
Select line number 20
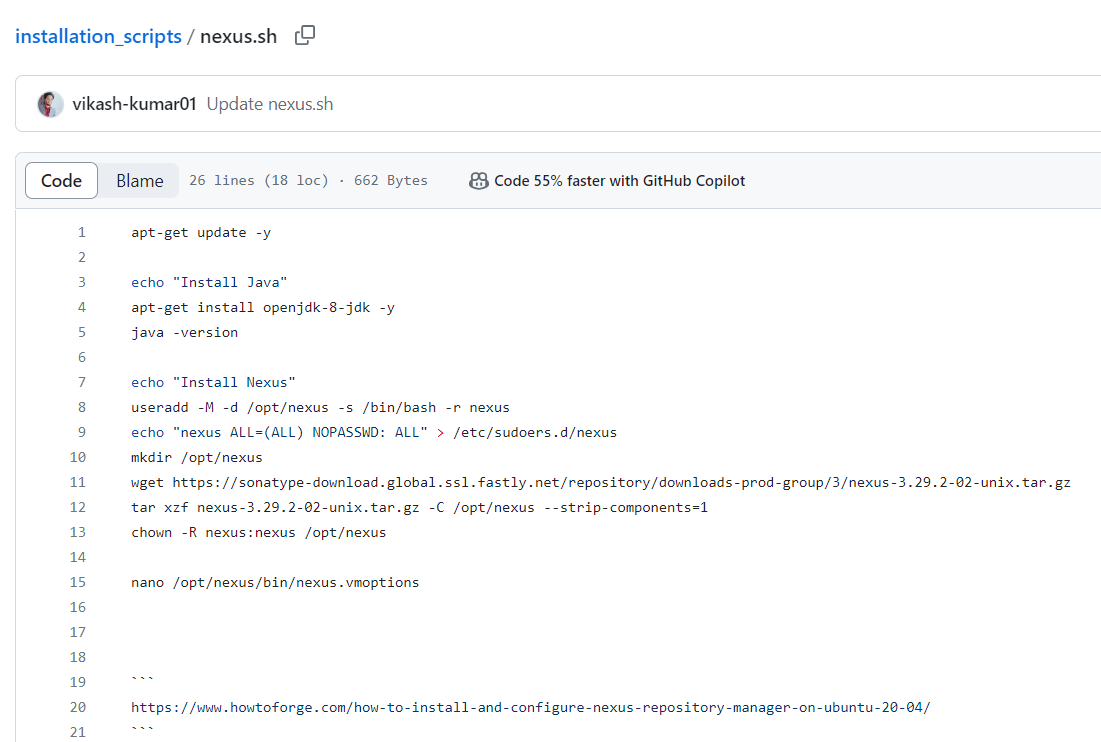pos(78,707)
